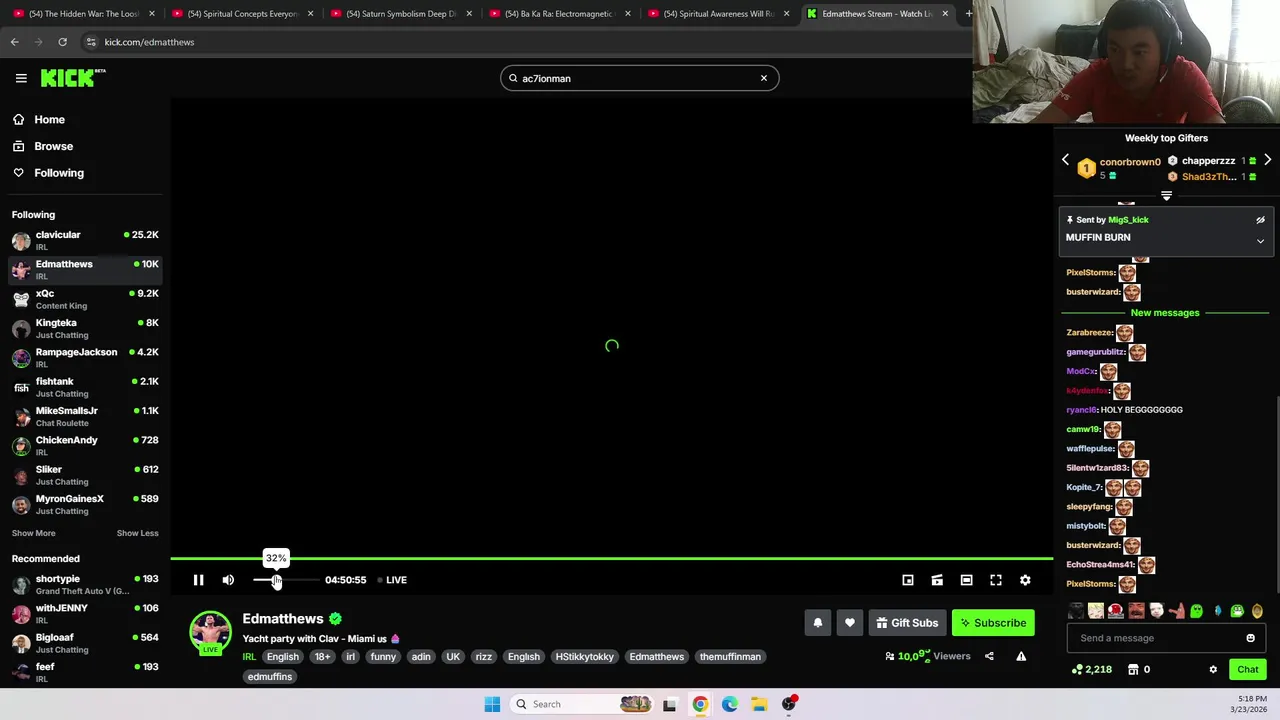Click the Edmatthews streamer avatar
Viewport: 1280px width, 720px height.
210,632
